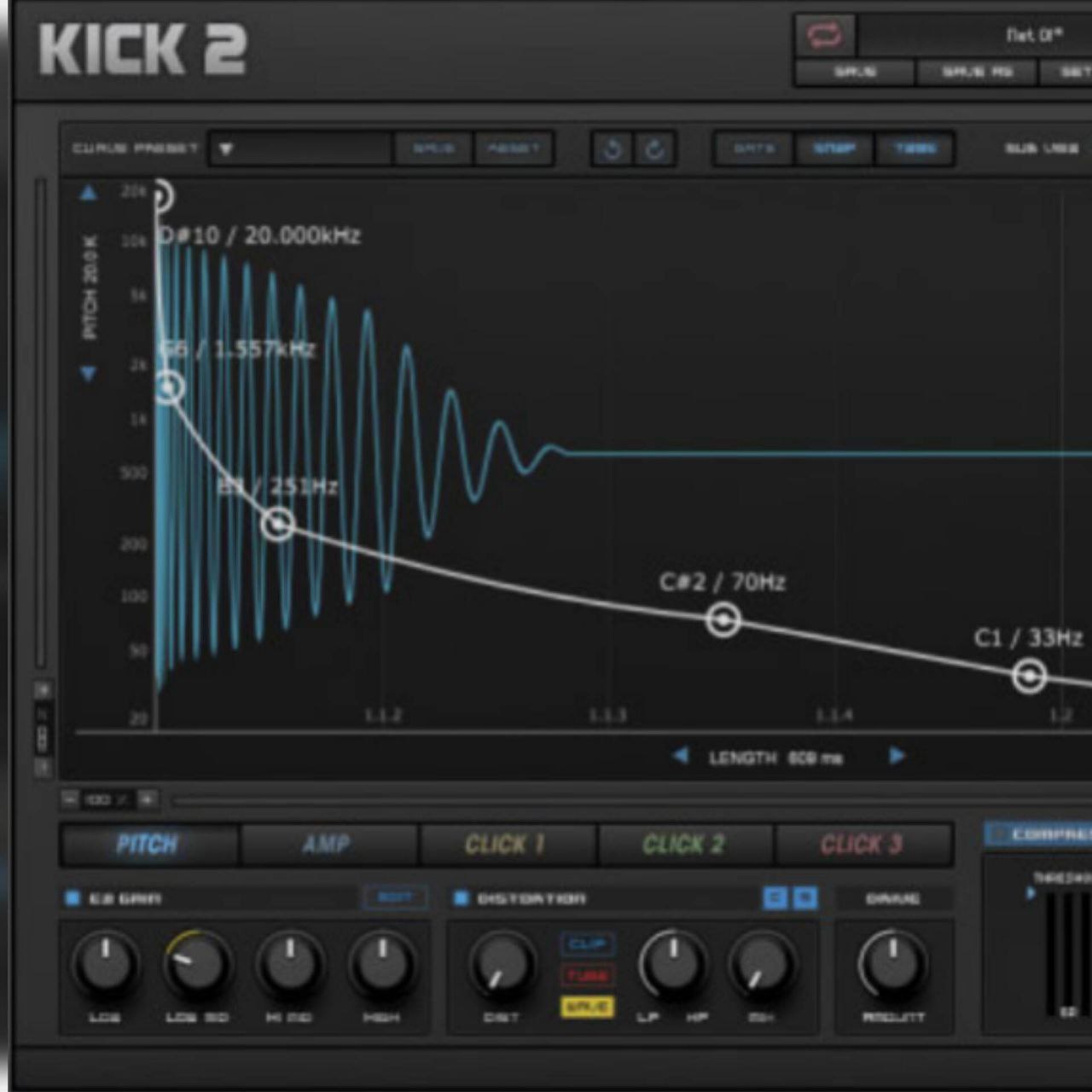Click Save next to Curve Preset dropdown
Image resolution: width=1092 pixels, height=1092 pixels.
[x=434, y=149]
